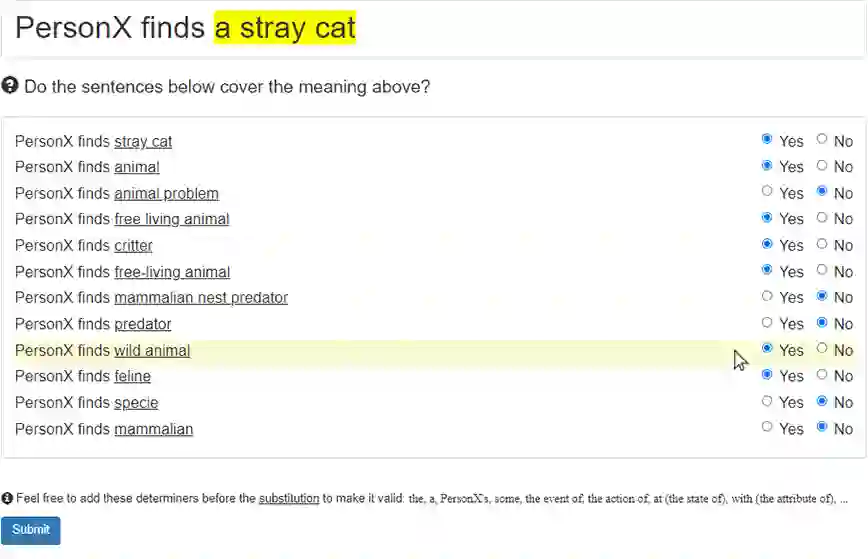
Task: Set "predator" answer to Yes
Action: pos(767,323)
